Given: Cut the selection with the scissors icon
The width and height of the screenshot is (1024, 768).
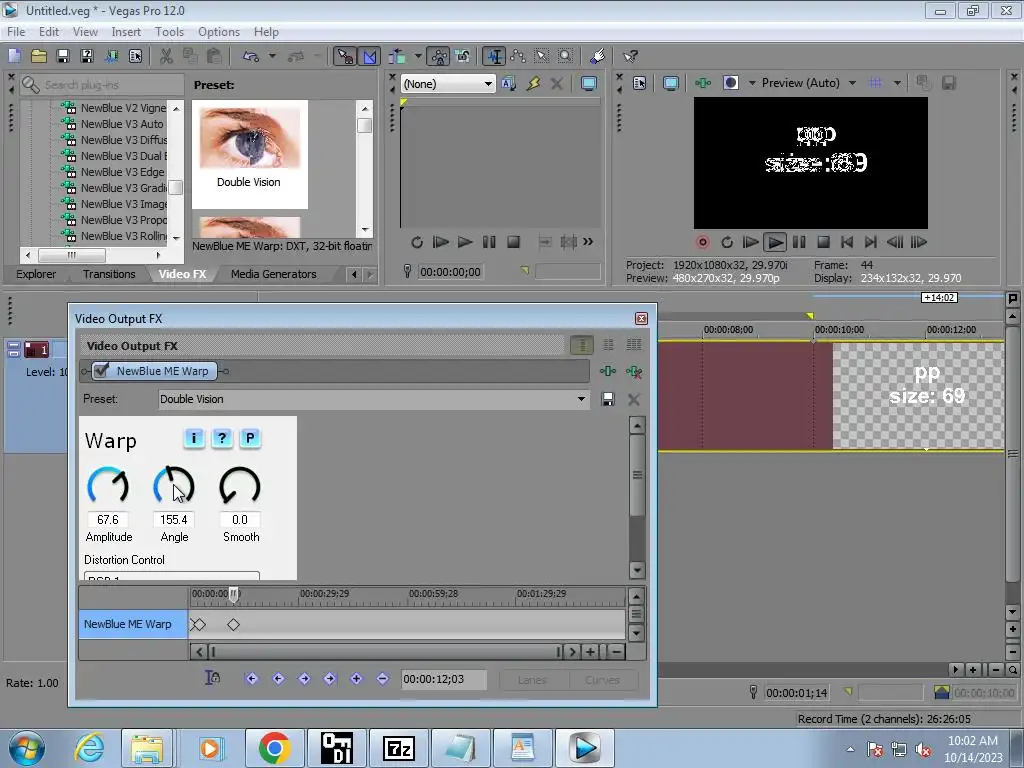Looking at the screenshot, I should click(x=167, y=56).
